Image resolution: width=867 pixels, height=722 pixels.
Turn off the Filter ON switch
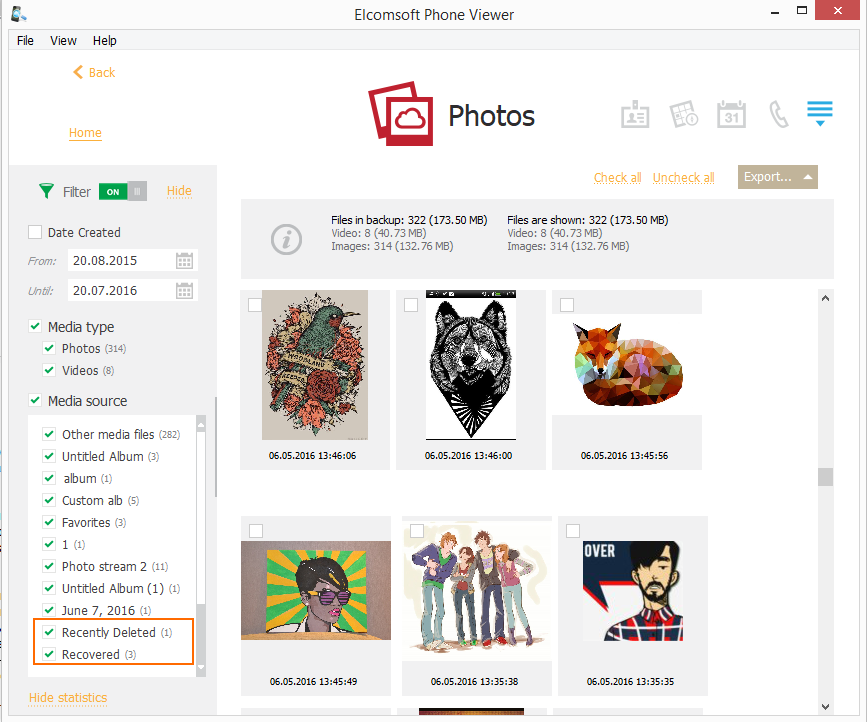point(122,191)
